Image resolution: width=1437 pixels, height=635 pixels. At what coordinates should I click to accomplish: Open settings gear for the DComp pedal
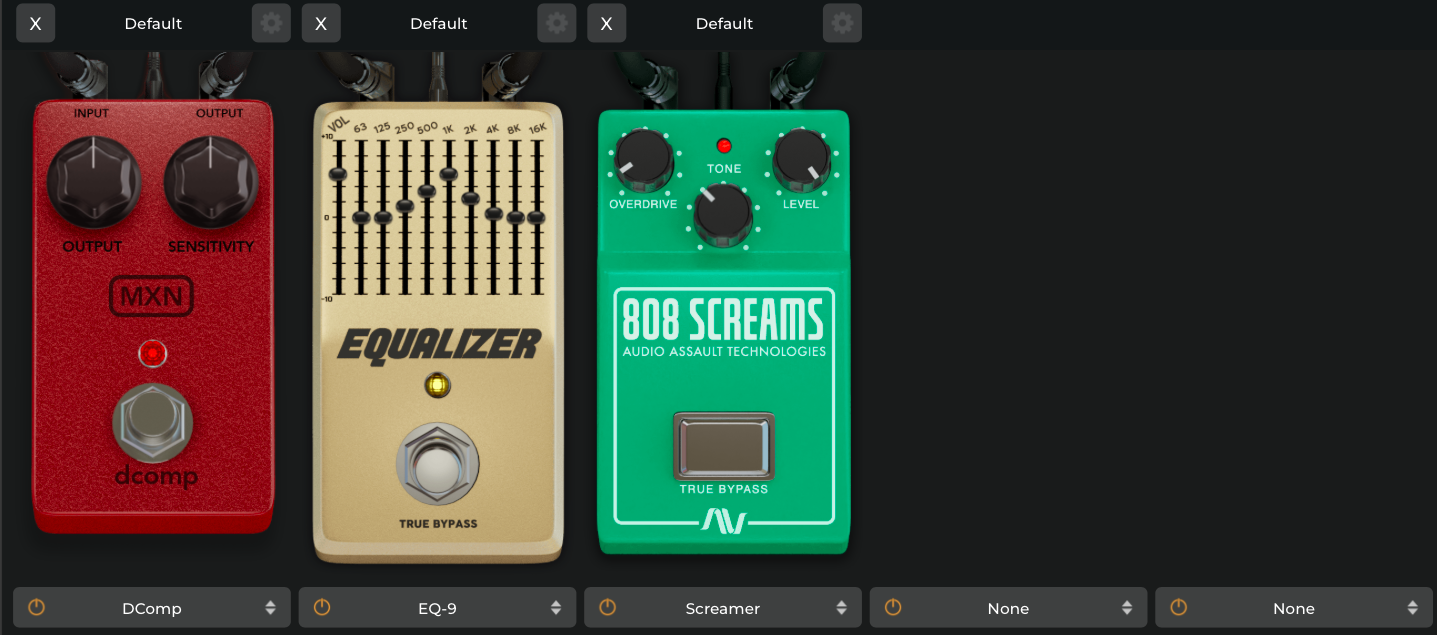[271, 23]
